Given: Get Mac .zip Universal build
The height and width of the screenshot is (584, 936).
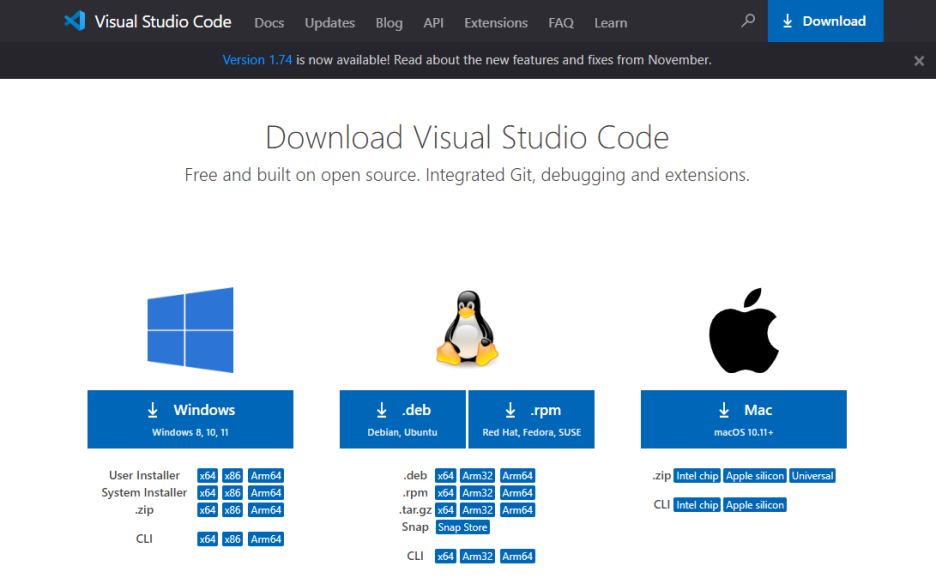Looking at the screenshot, I should coord(812,476).
